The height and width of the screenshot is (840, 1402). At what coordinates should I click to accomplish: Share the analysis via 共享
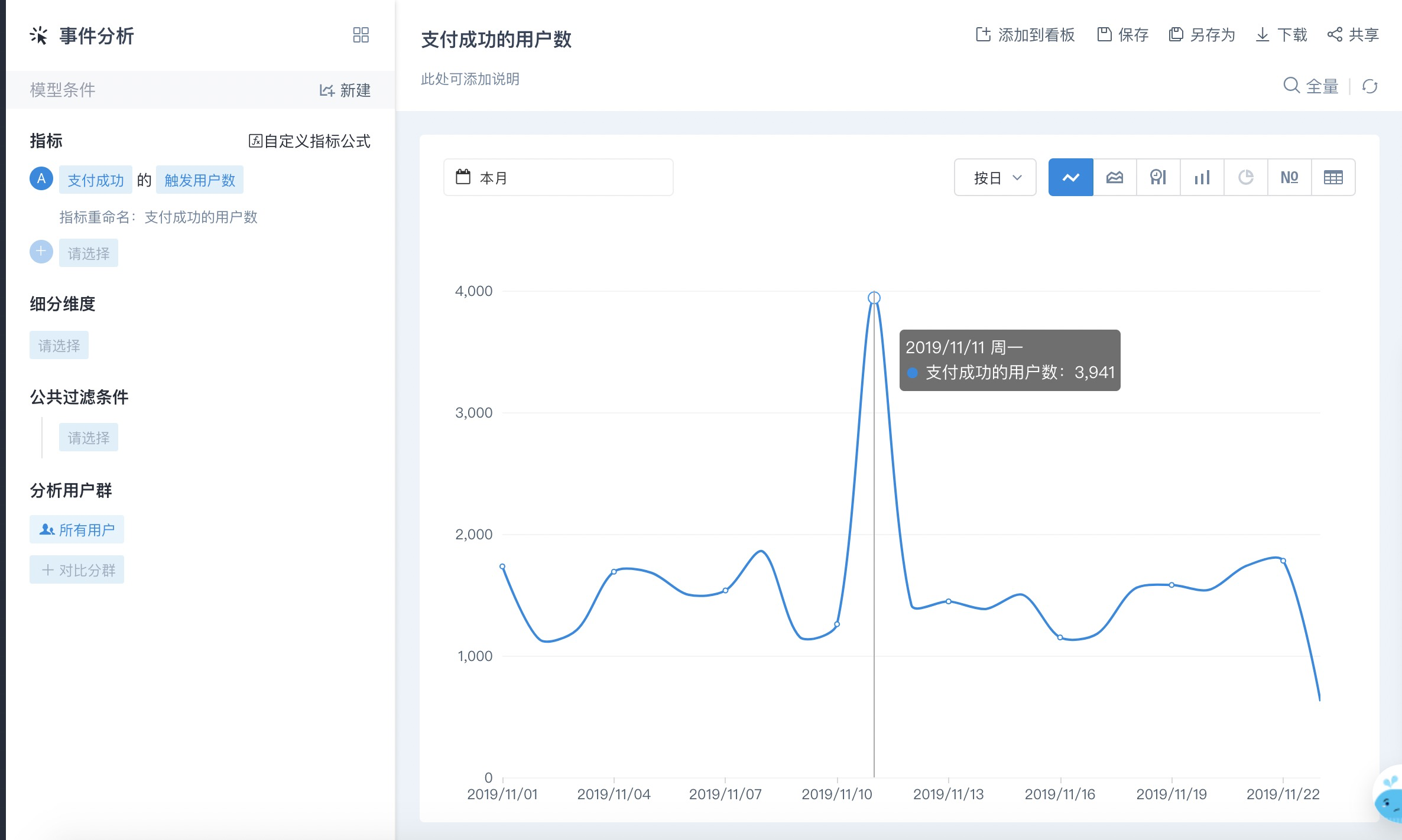(x=1353, y=35)
